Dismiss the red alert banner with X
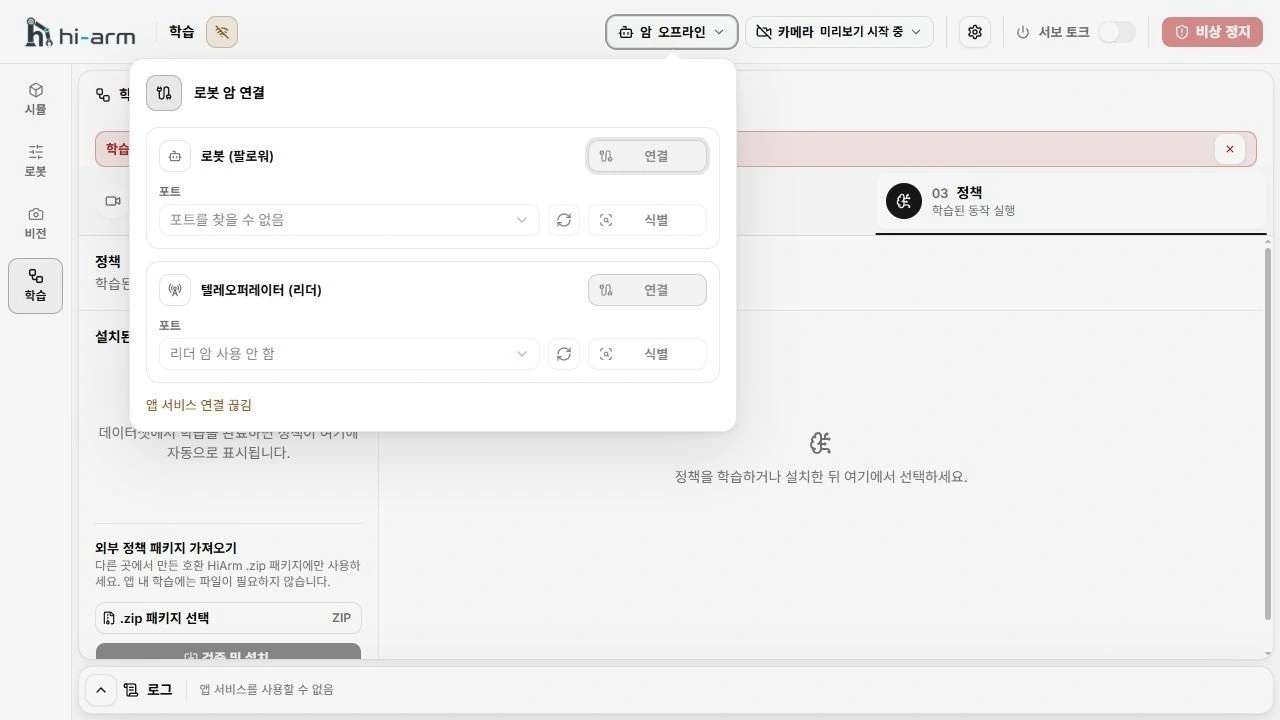Screen dimensions: 1280x720 (x=1230, y=149)
